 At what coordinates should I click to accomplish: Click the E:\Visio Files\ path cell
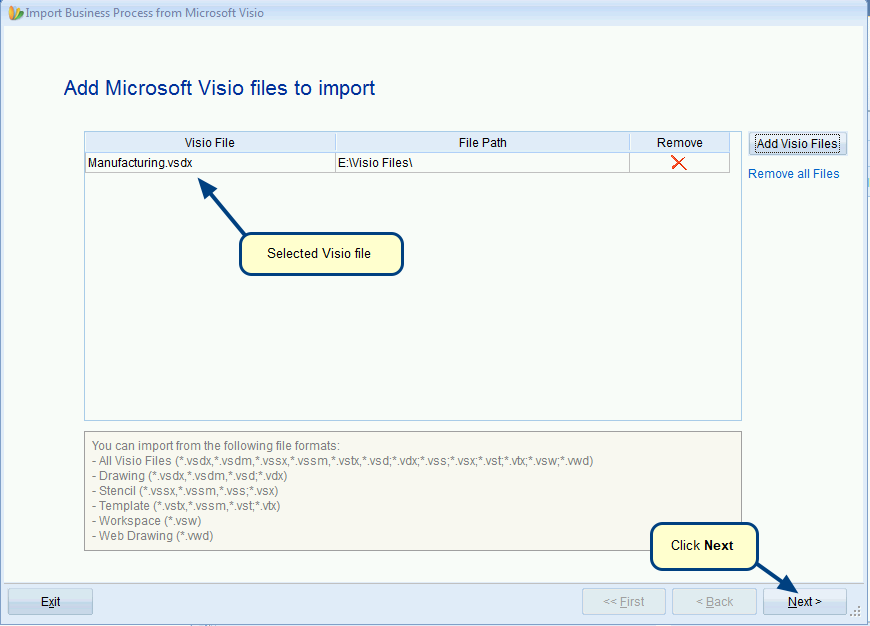point(482,163)
